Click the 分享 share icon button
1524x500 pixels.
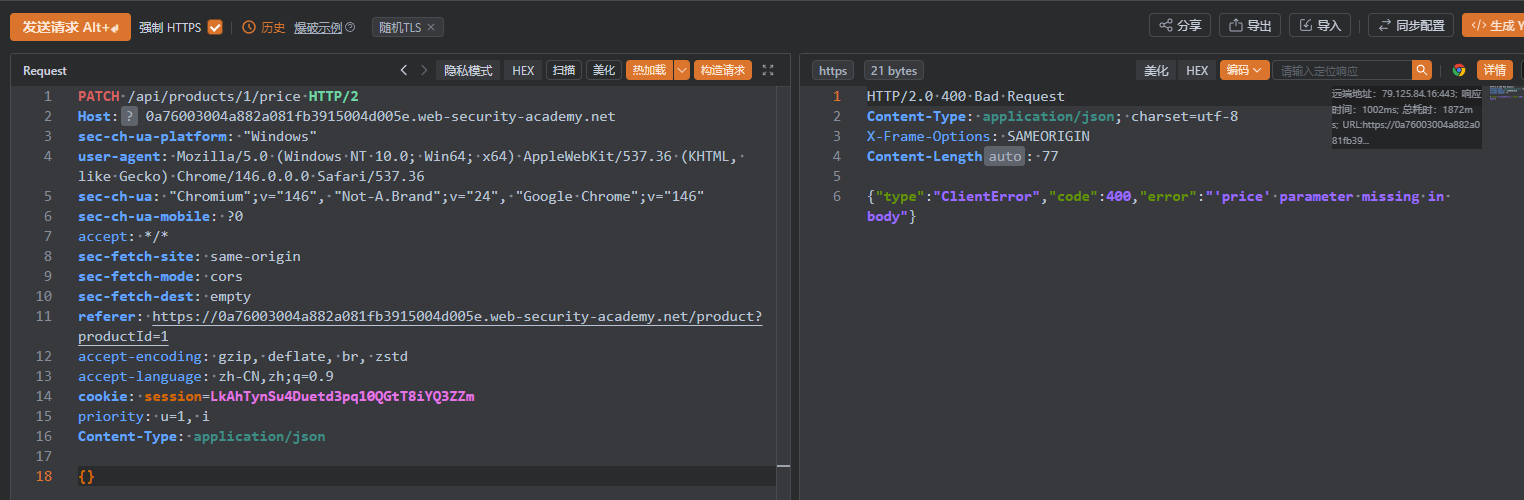tap(1180, 26)
